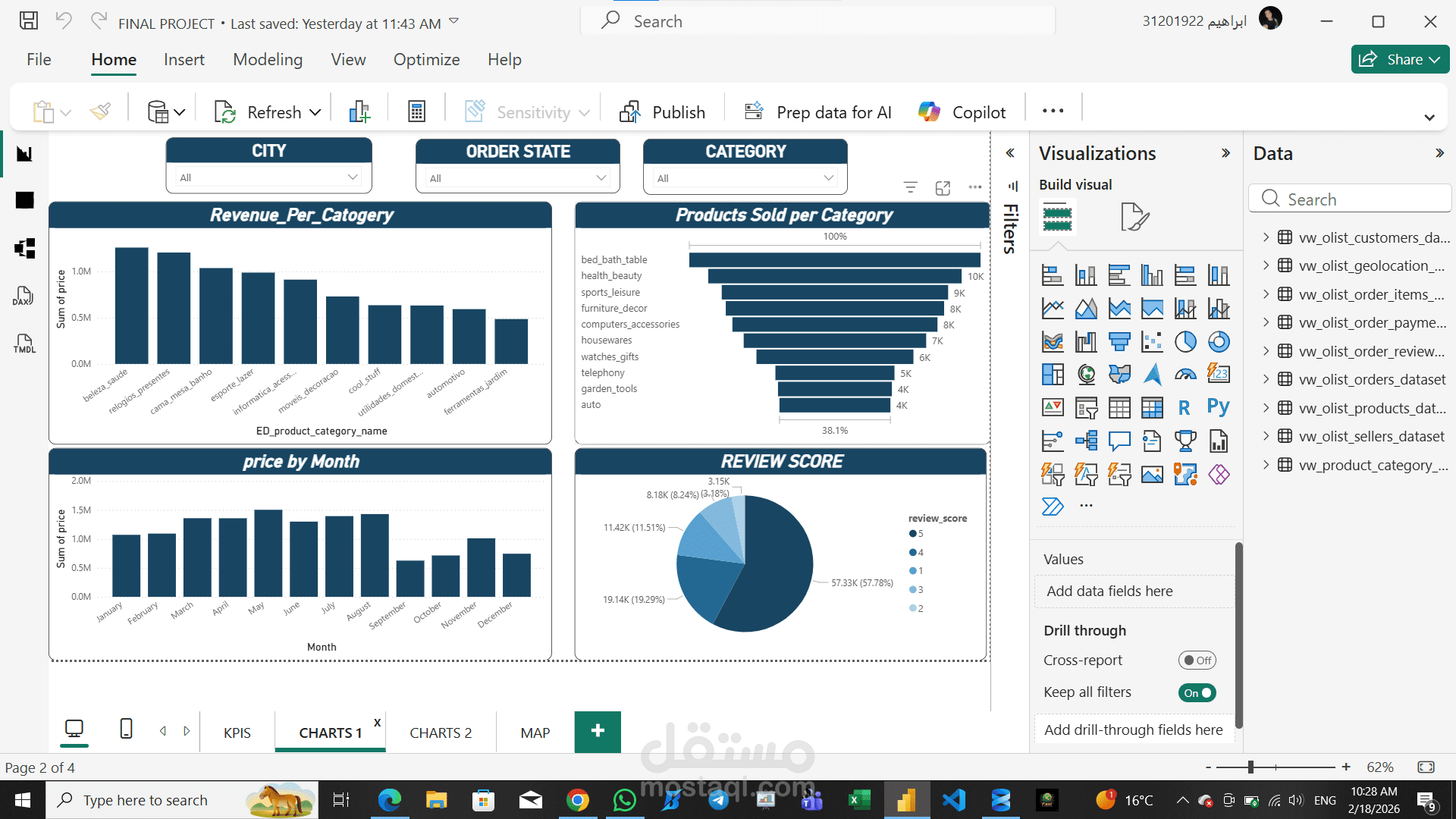Image resolution: width=1456 pixels, height=819 pixels.
Task: Turn off Keep all filters
Action: click(x=1197, y=692)
